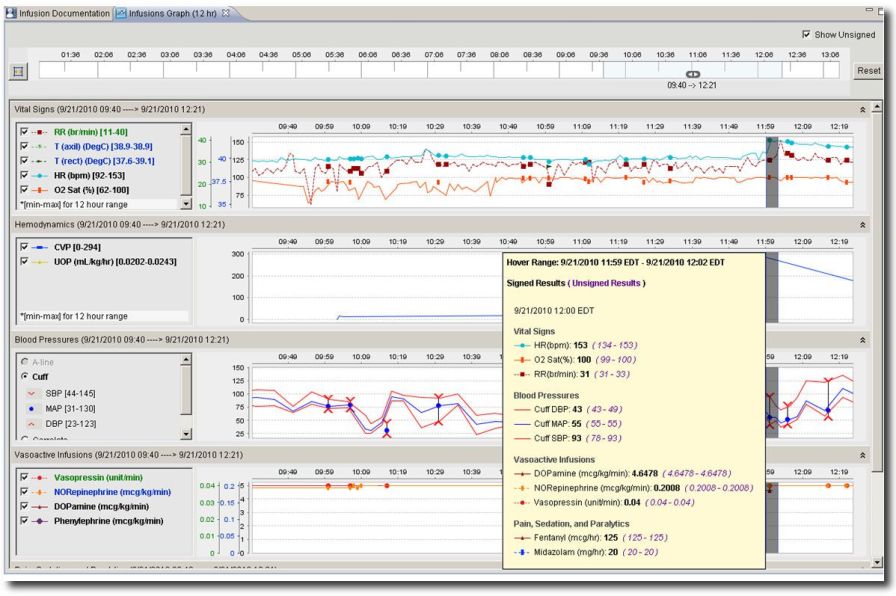Click the MAP blue dot legend icon
This screenshot has width=896, height=596.
31,409
